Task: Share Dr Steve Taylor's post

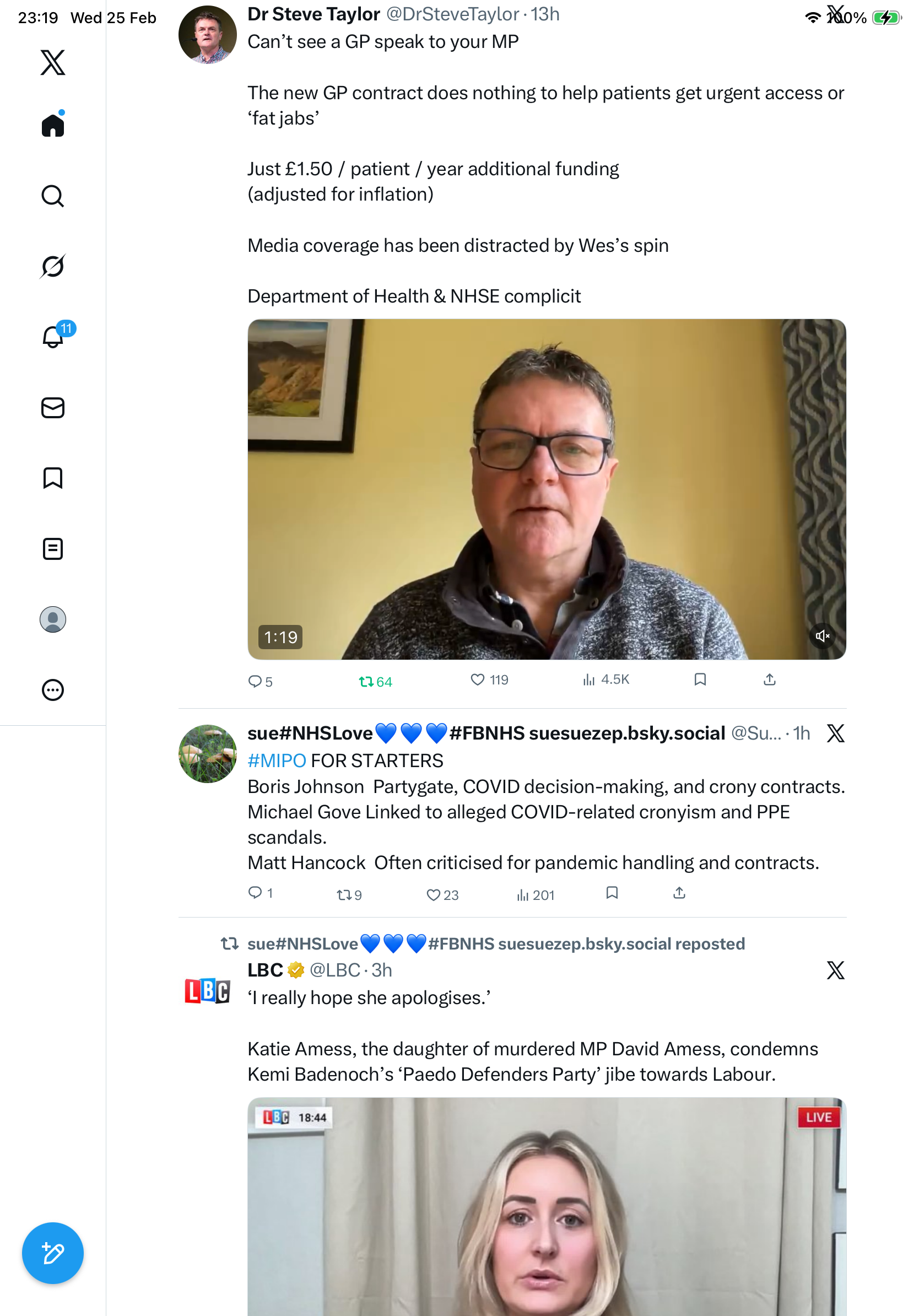Action: click(770, 679)
